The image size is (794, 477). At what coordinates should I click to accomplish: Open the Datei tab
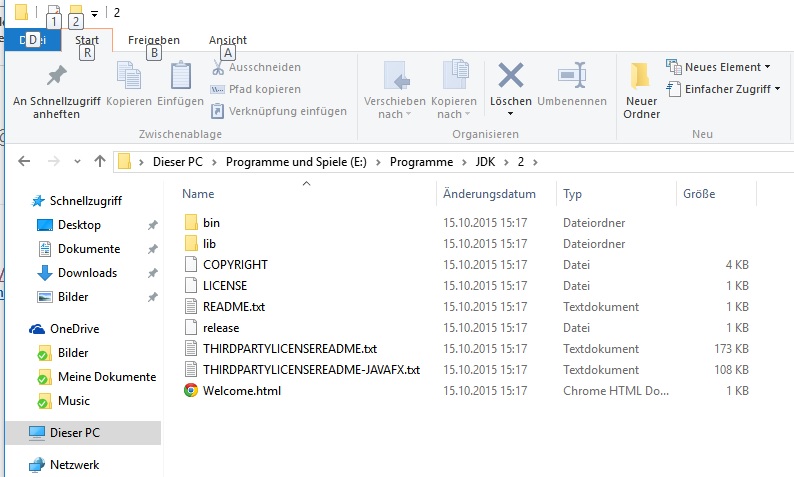(33, 40)
